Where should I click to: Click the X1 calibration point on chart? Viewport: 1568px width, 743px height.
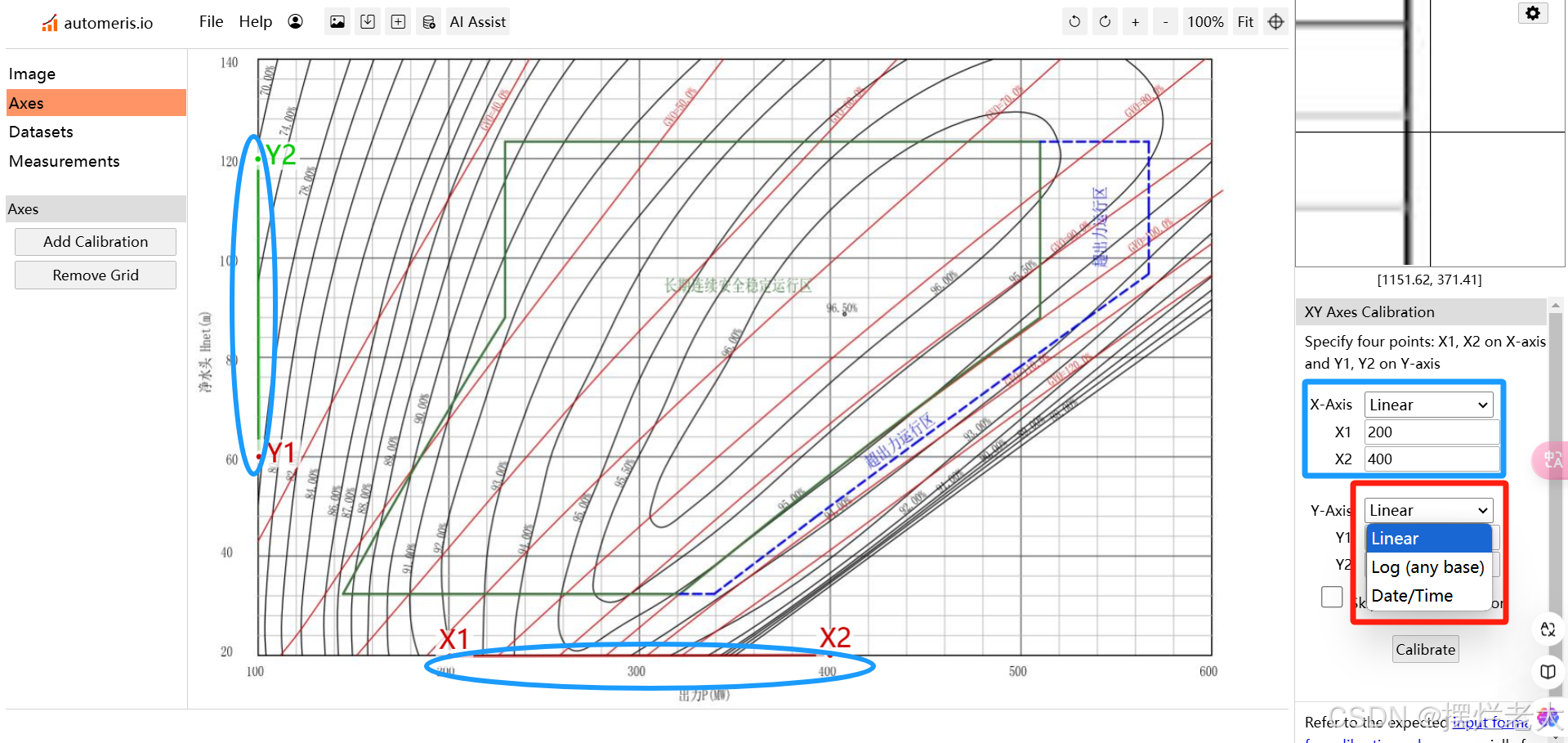coord(448,656)
